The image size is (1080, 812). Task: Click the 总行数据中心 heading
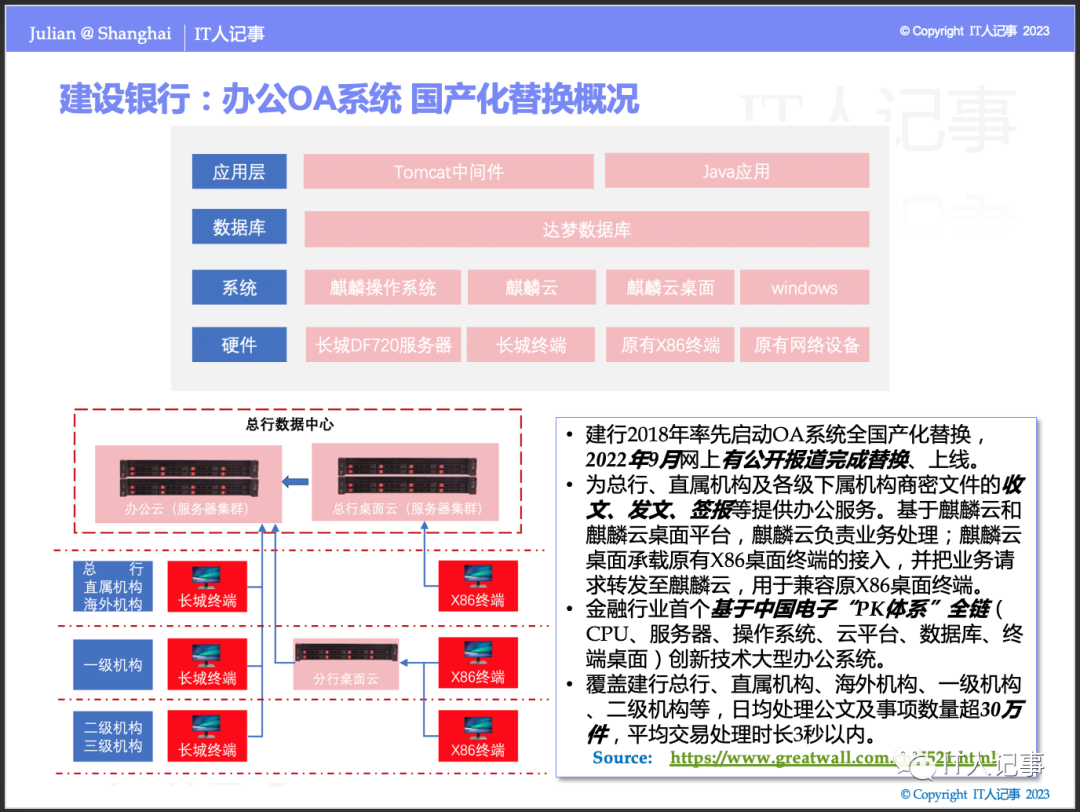coord(289,424)
